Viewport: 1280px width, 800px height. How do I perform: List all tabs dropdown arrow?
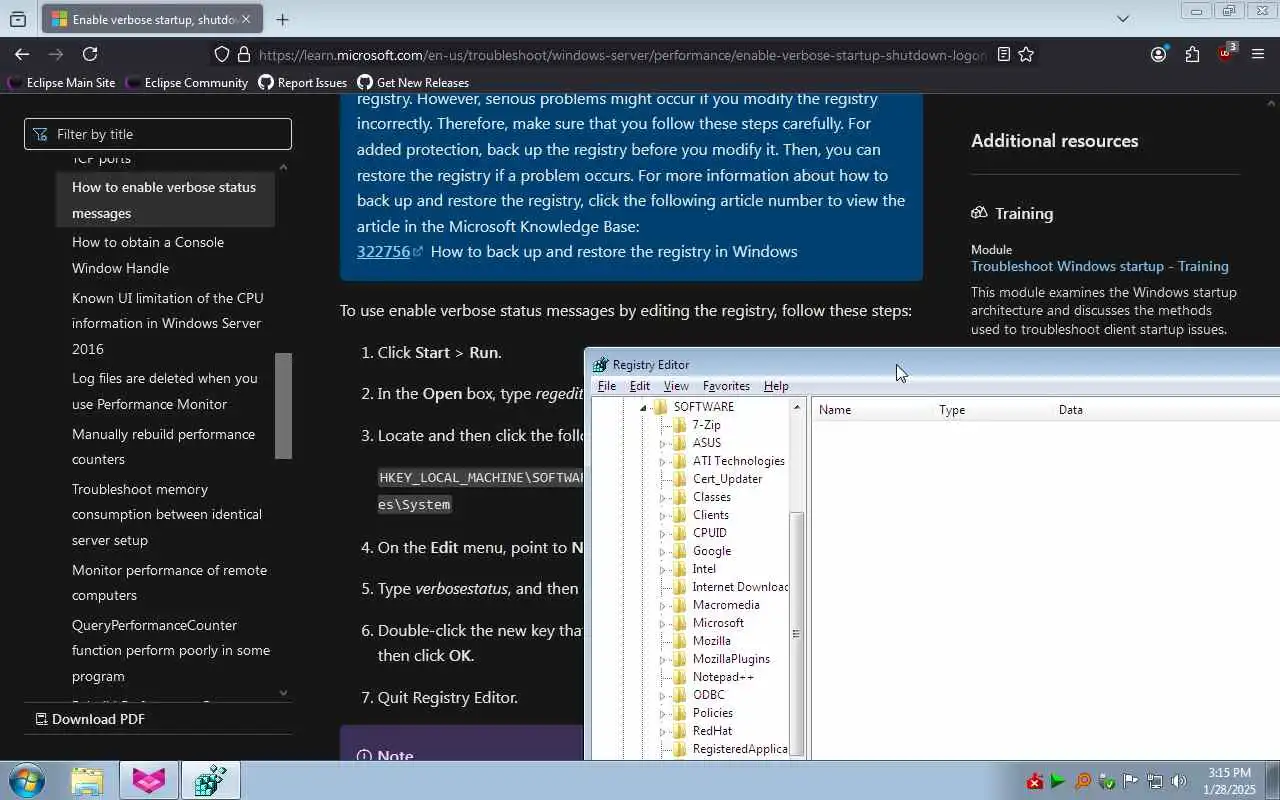tap(1123, 18)
